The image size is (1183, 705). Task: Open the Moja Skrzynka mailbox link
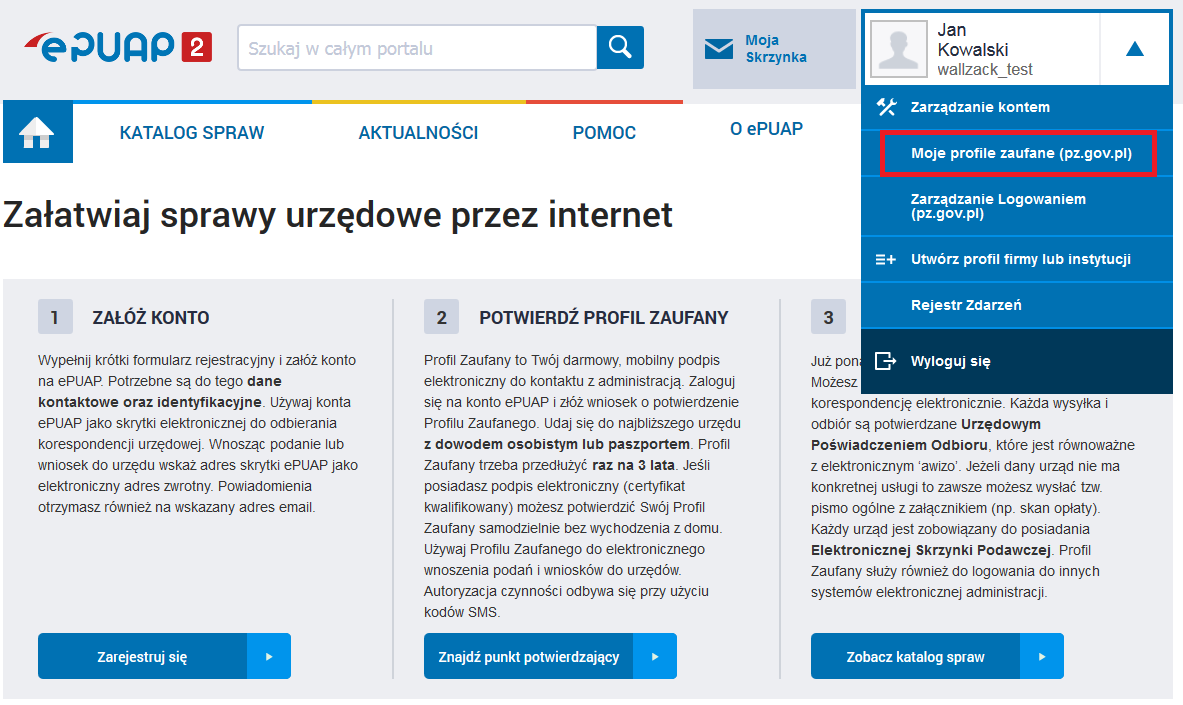pyautogui.click(x=774, y=49)
